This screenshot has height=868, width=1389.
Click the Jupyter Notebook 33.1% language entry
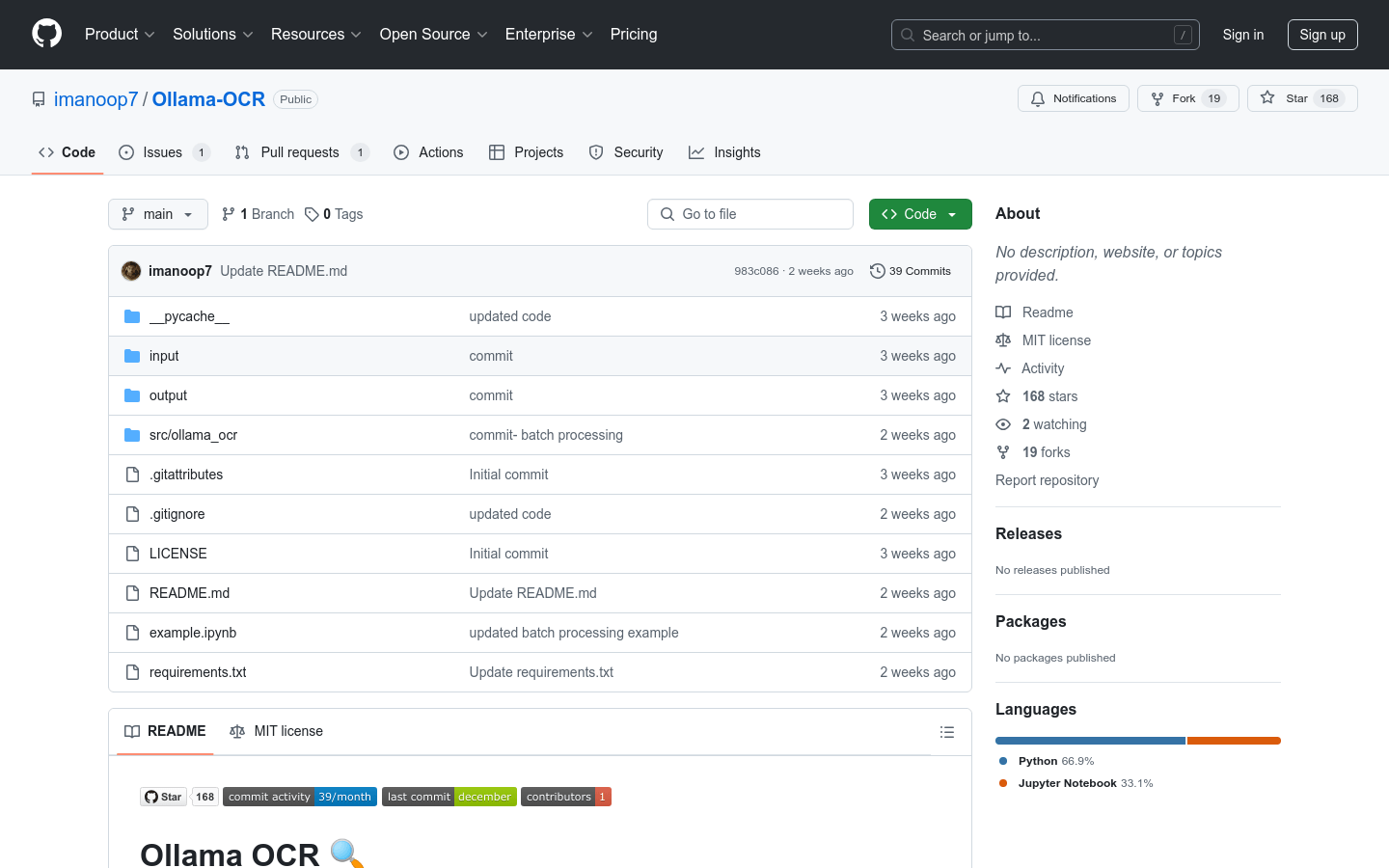coord(1076,783)
